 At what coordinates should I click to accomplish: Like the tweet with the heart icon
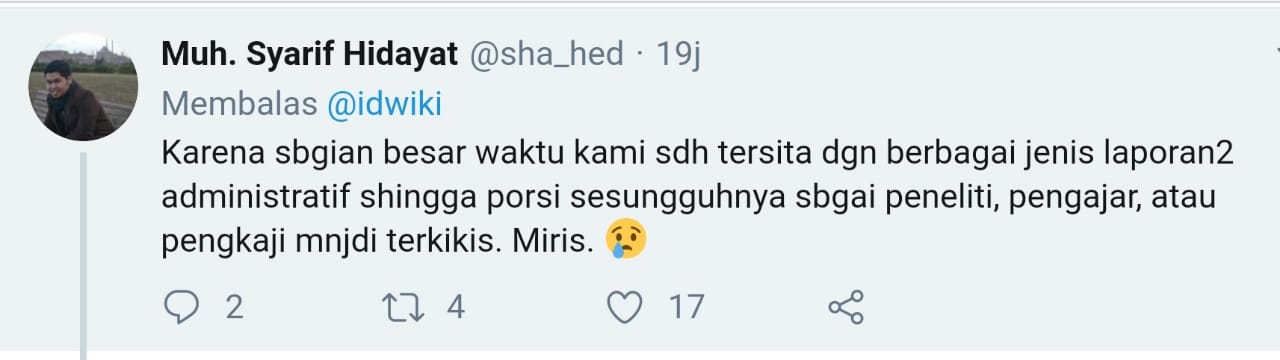[x=625, y=307]
